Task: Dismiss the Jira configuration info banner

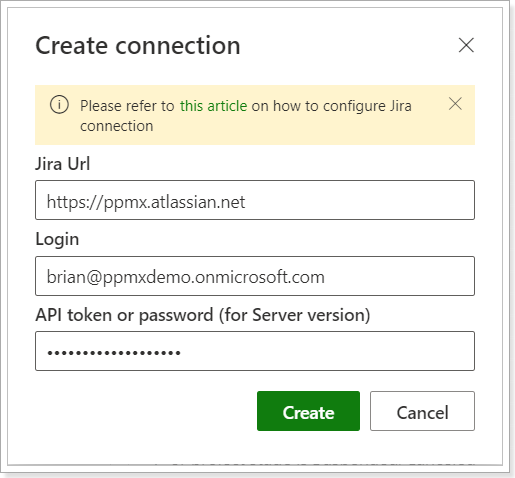Action: (455, 104)
